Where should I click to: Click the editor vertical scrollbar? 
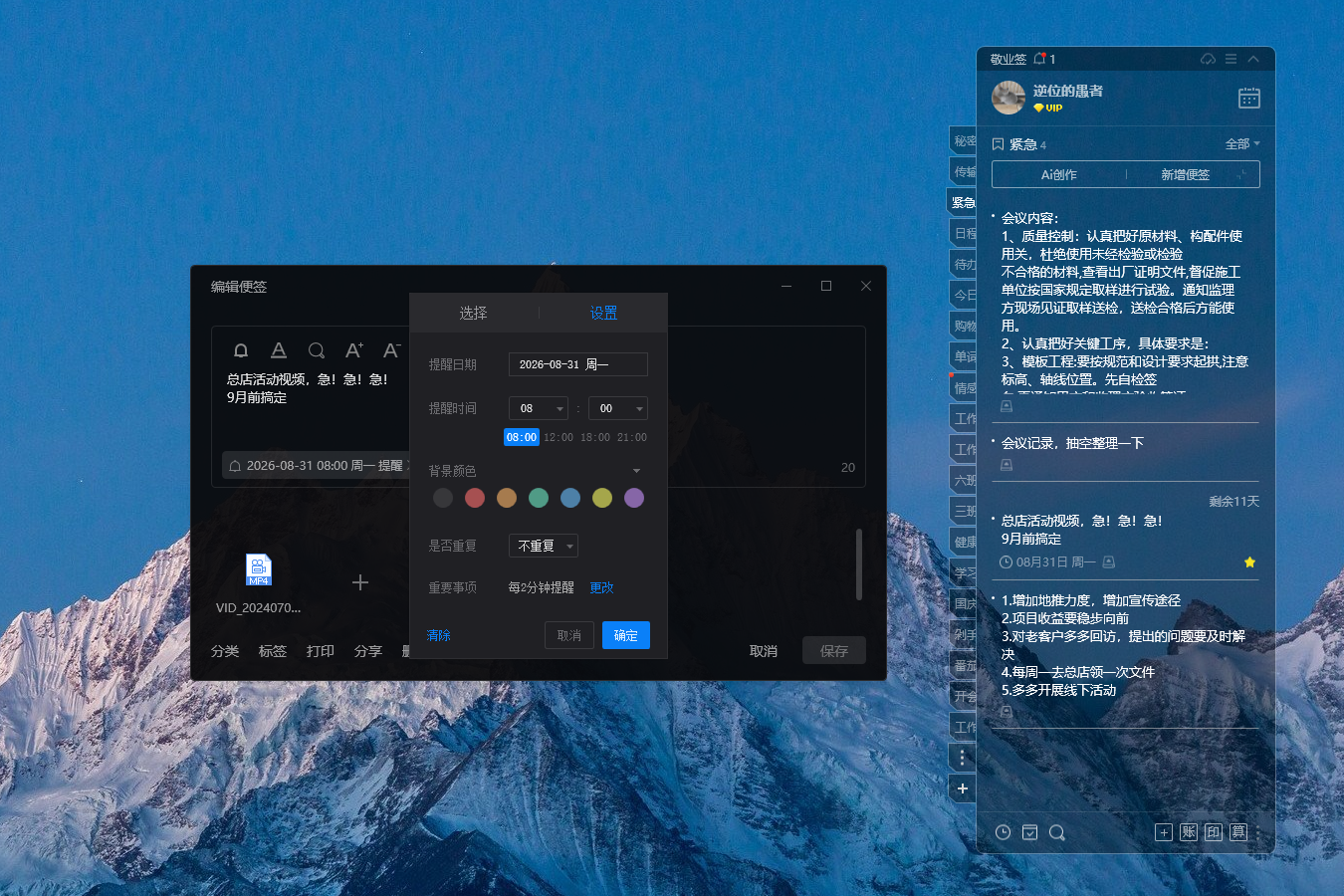(x=858, y=563)
